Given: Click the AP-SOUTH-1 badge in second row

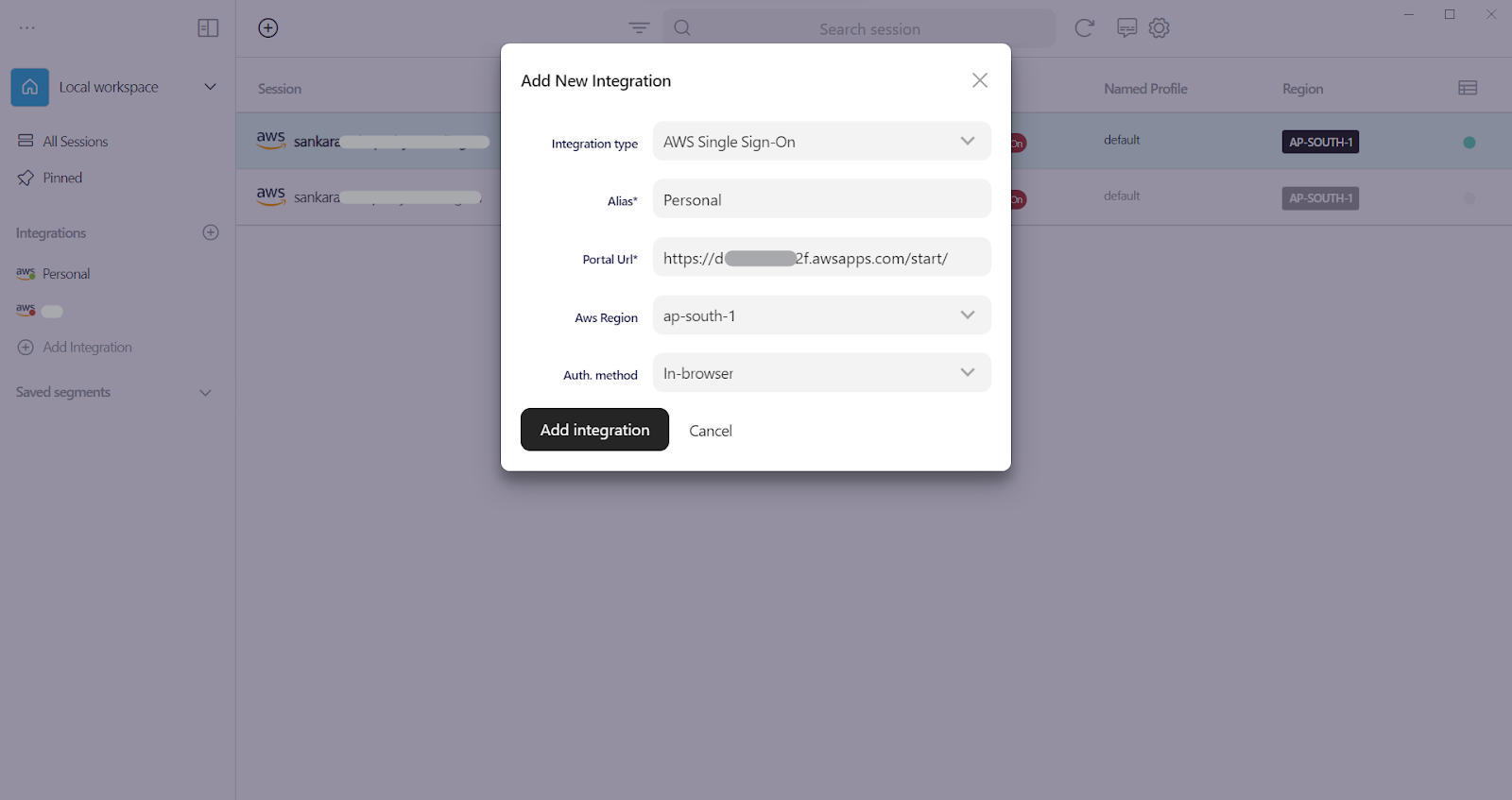Looking at the screenshot, I should point(1320,198).
